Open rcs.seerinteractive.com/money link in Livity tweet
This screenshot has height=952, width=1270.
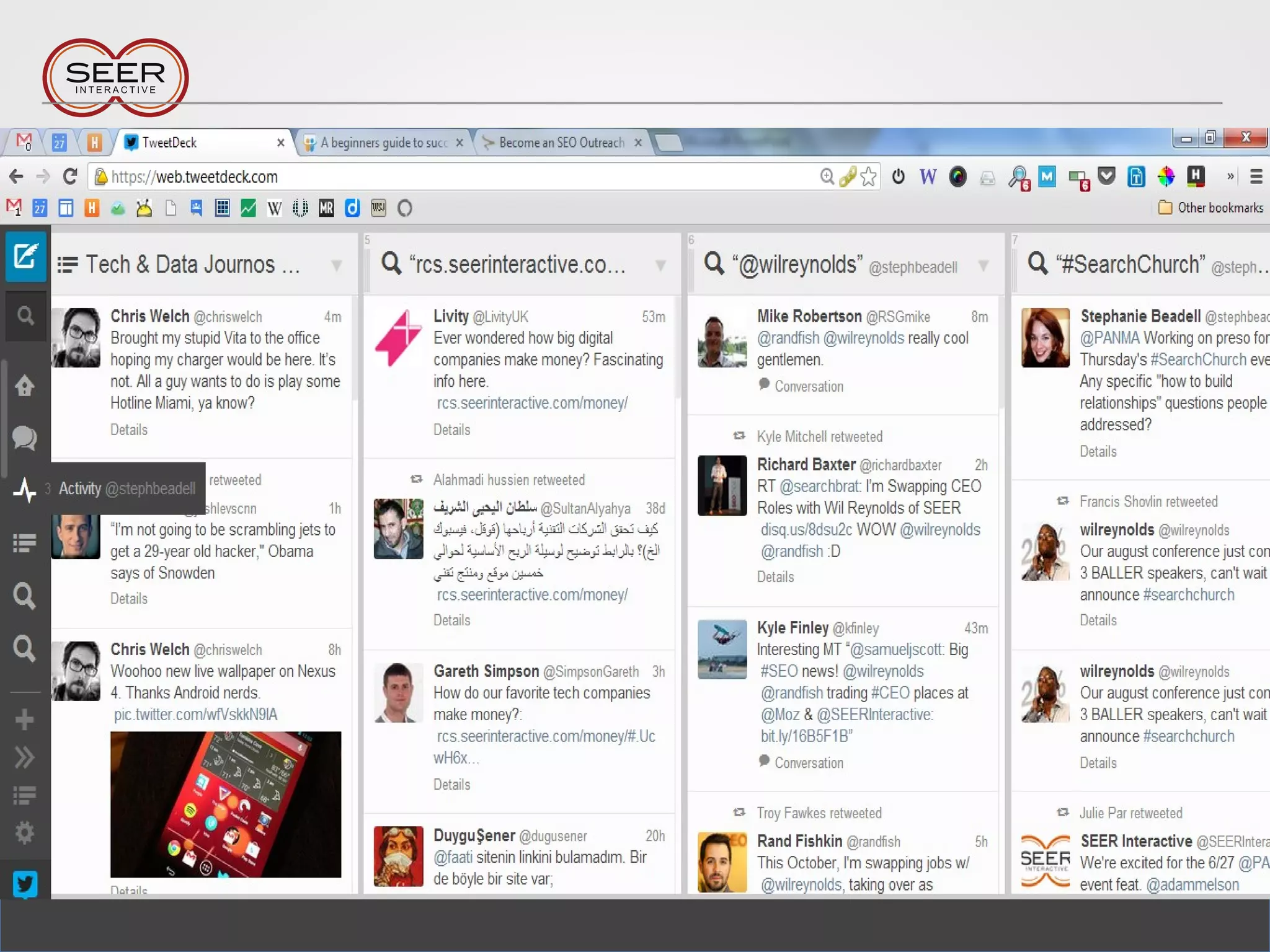[532, 403]
